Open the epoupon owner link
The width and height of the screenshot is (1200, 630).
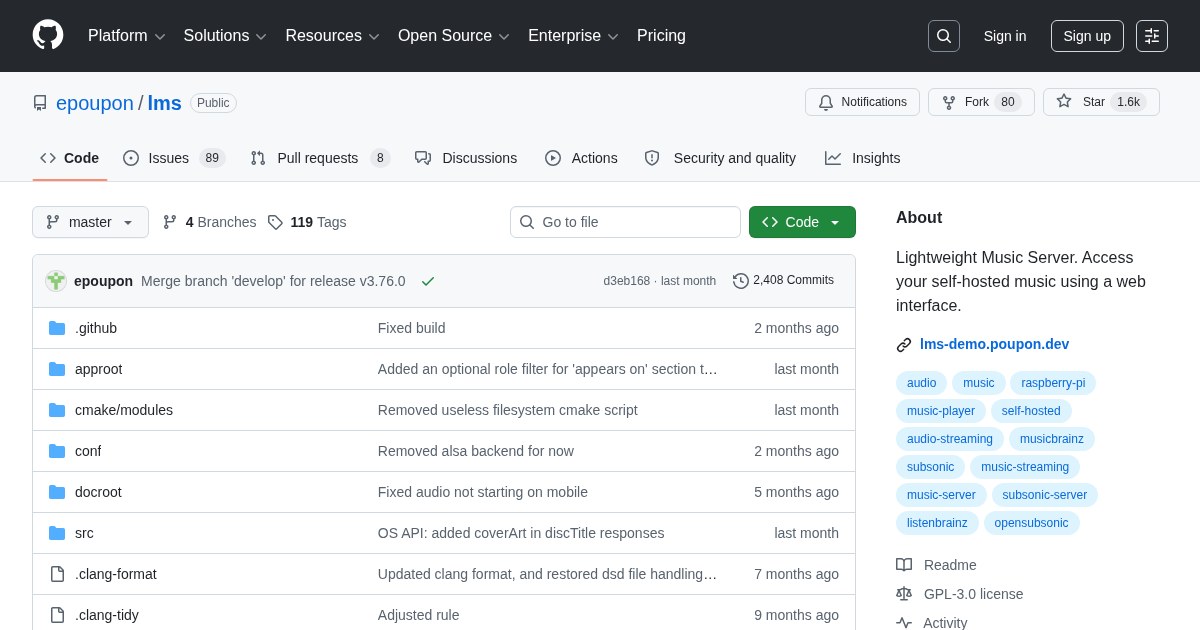click(95, 103)
